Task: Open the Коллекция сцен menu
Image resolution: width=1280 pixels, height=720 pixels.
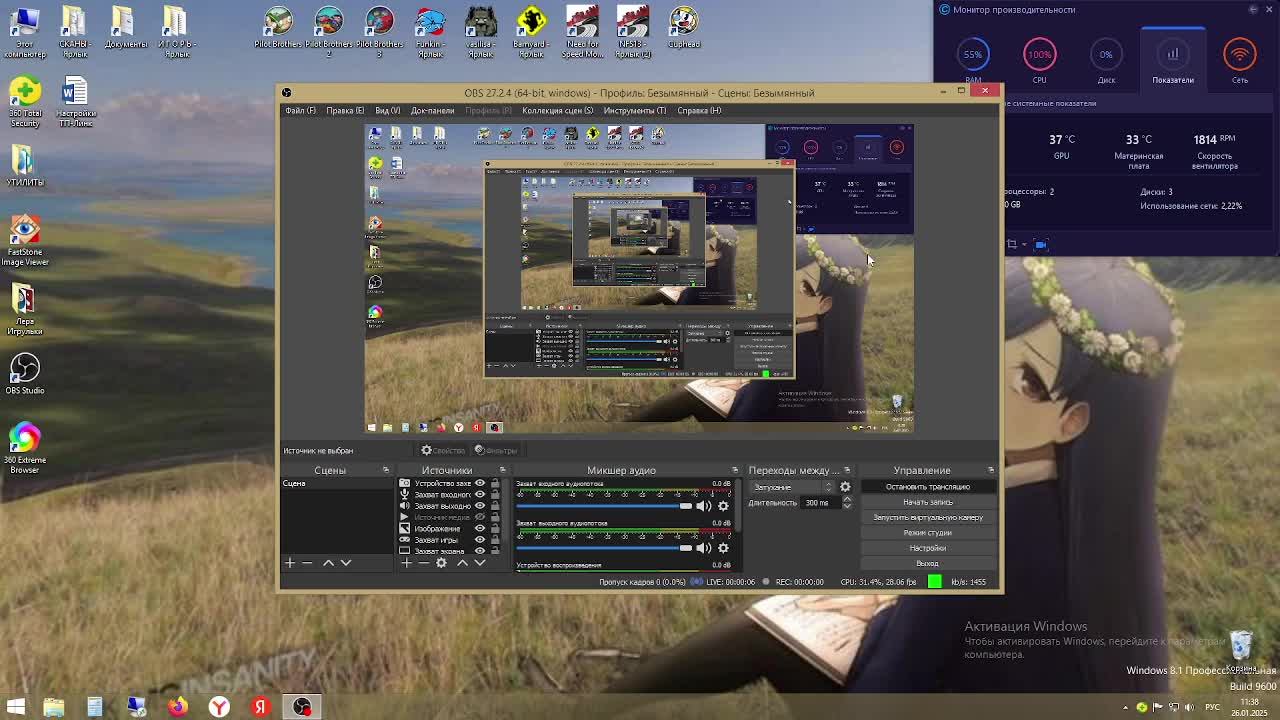Action: pos(557,110)
